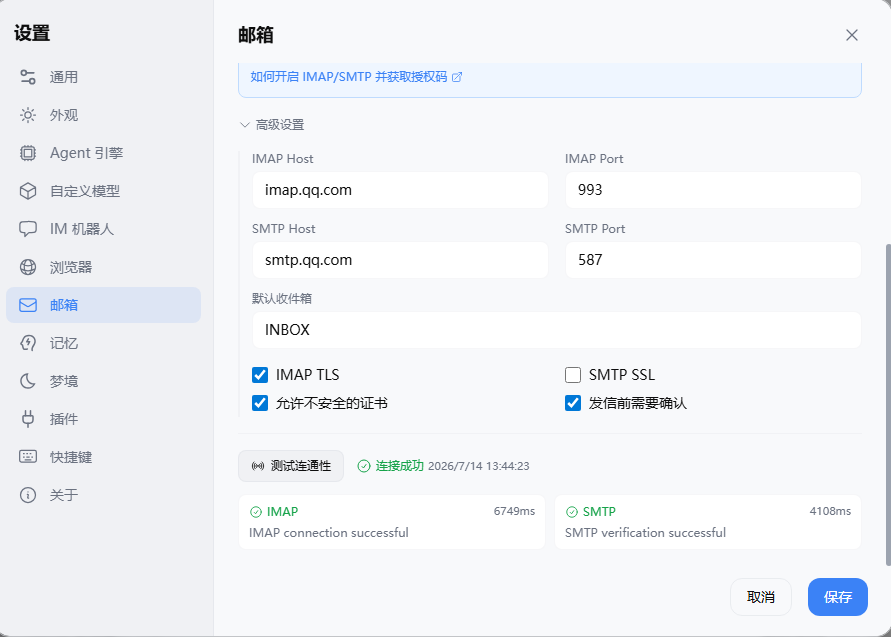The width and height of the screenshot is (891, 637).
Task: Go to Agent 引擎 settings
Action: coord(103,153)
